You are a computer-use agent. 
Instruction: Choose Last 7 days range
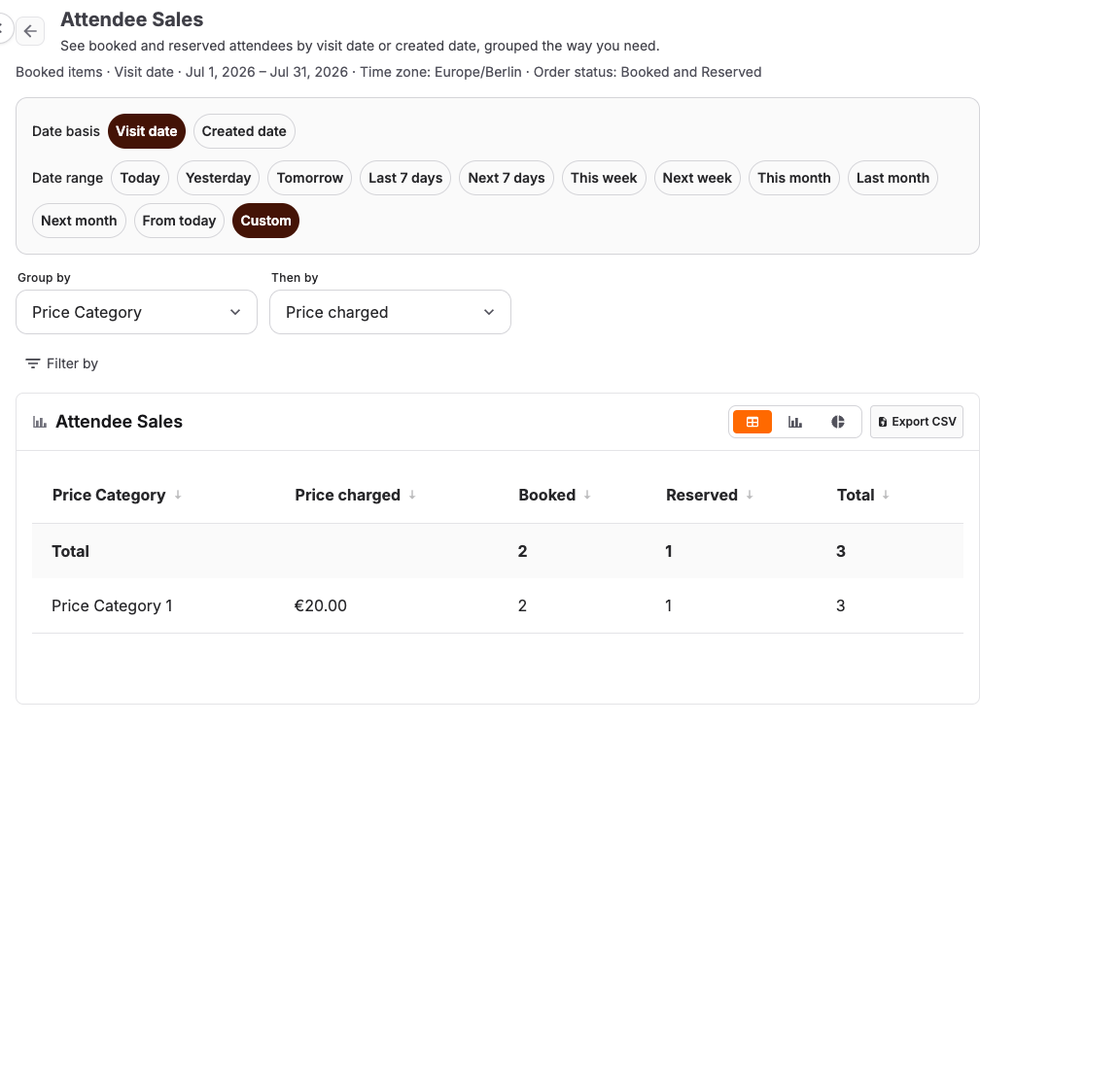(405, 178)
